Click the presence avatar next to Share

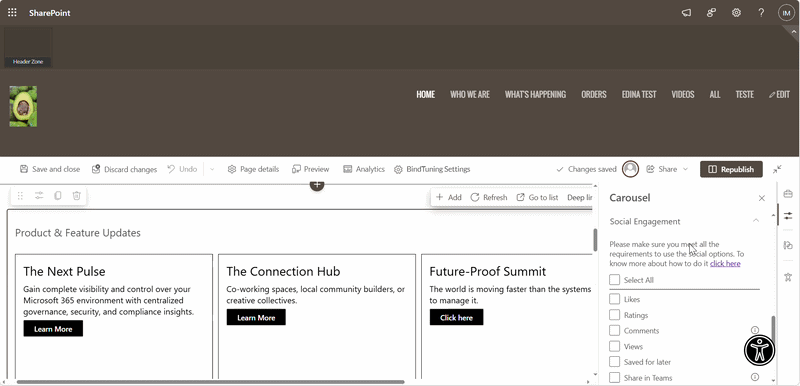point(631,169)
